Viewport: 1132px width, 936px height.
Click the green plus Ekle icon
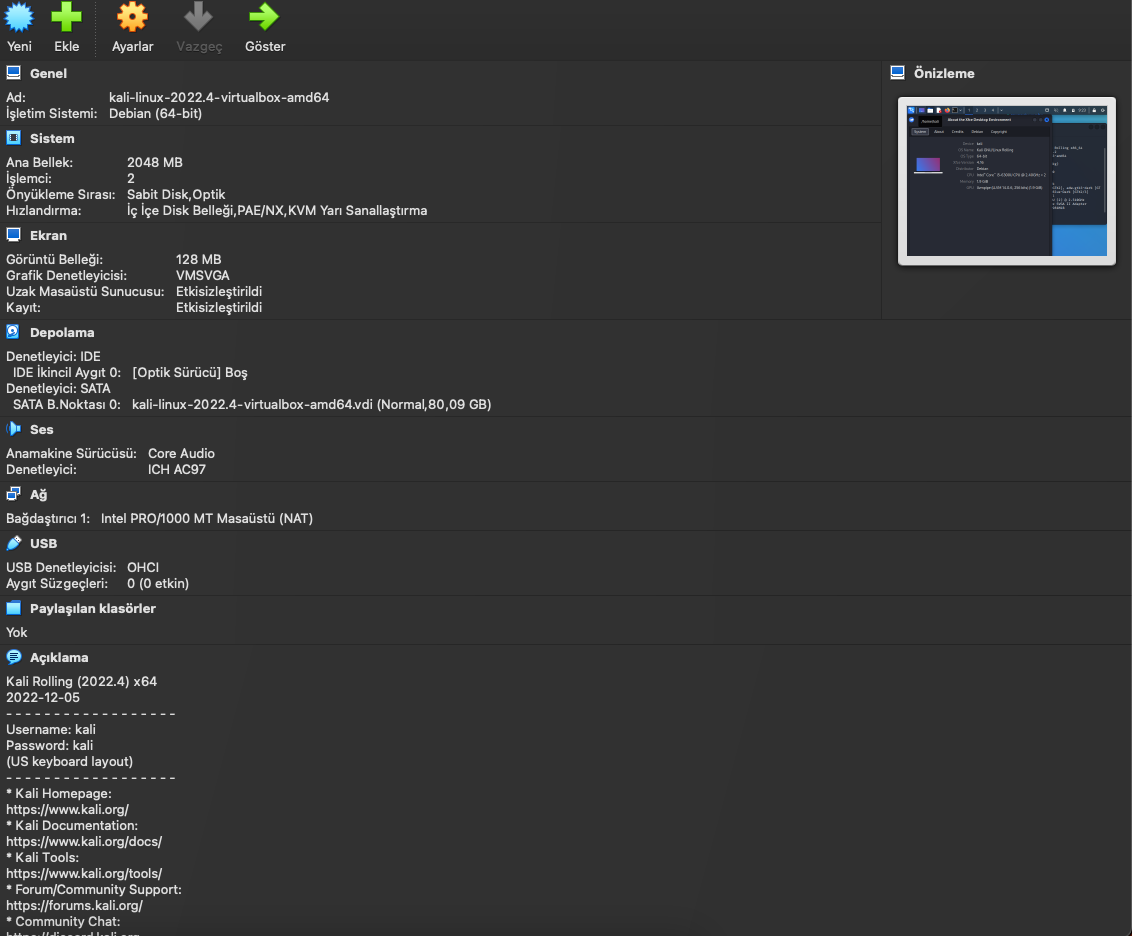67,17
